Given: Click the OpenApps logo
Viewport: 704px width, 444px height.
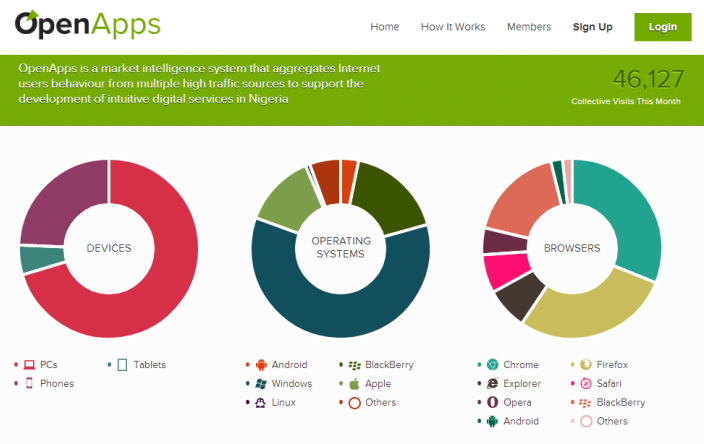Looking at the screenshot, I should point(87,26).
